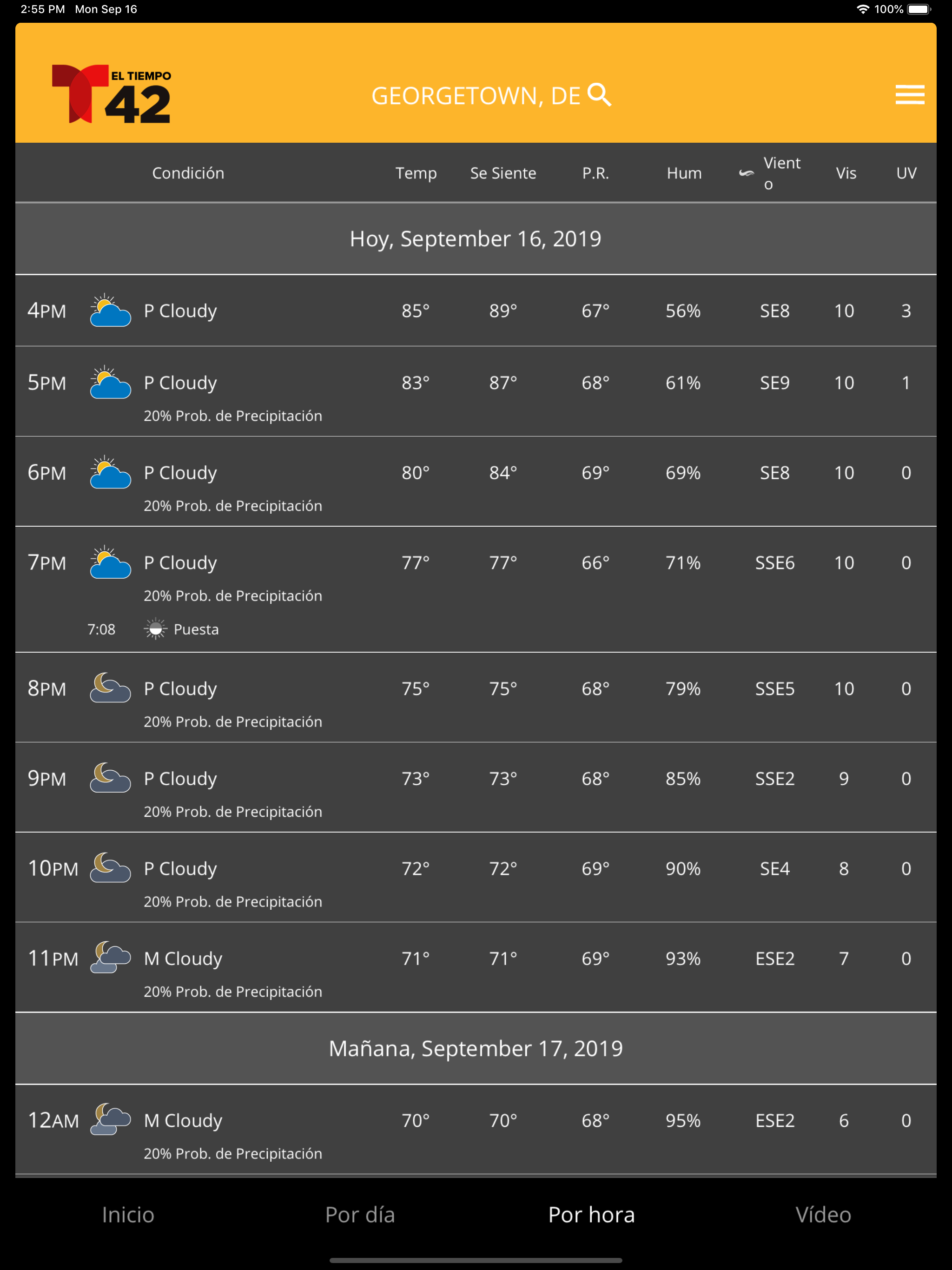Tap the 11PM mostly cloudy night icon

point(110,958)
